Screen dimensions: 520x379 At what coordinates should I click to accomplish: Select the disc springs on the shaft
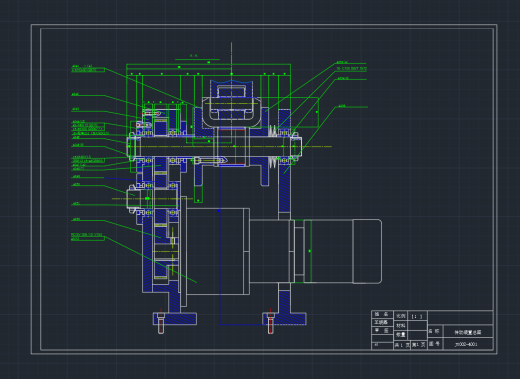[x=273, y=131]
